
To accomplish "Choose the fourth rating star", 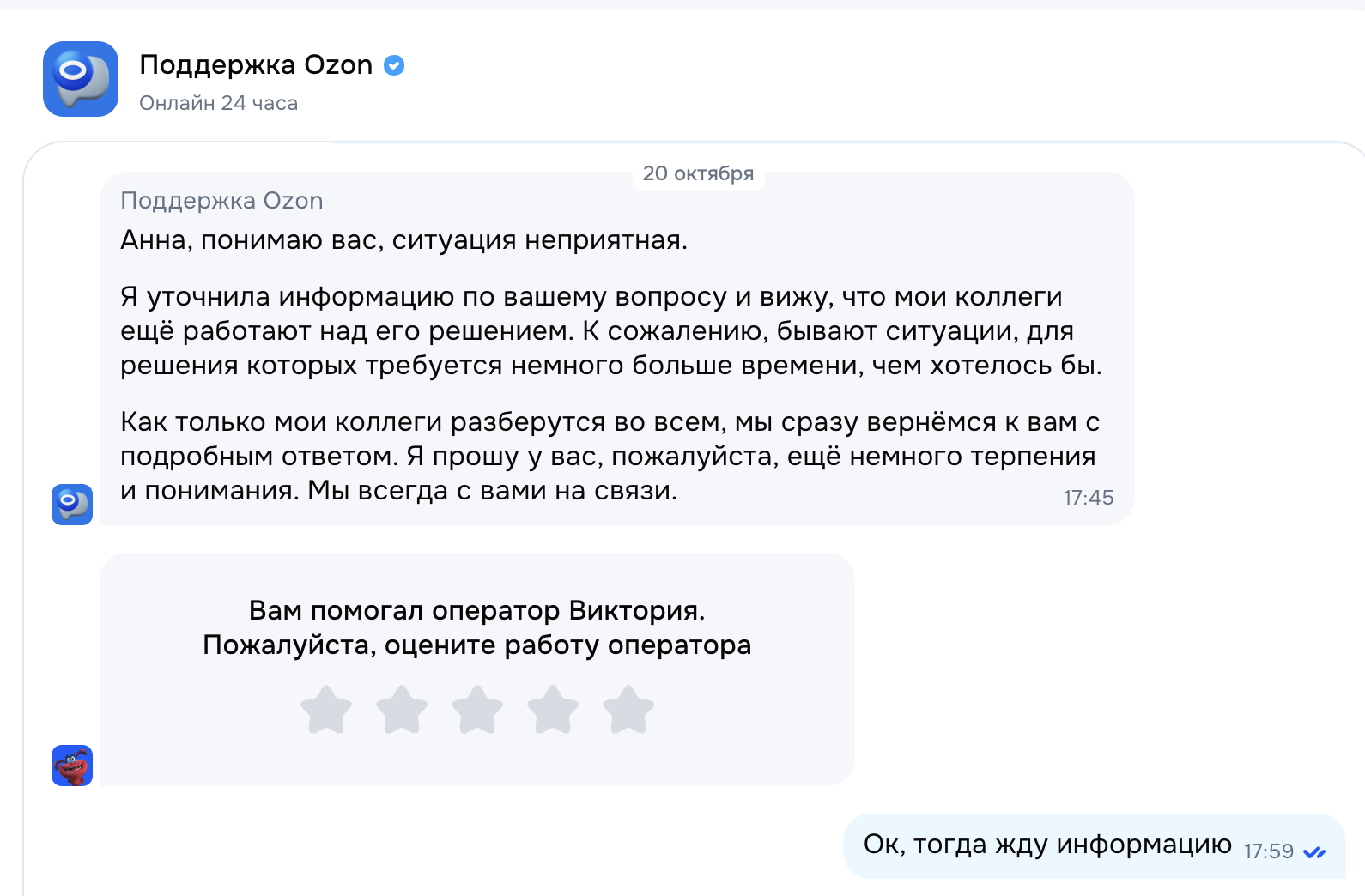I will (x=553, y=710).
